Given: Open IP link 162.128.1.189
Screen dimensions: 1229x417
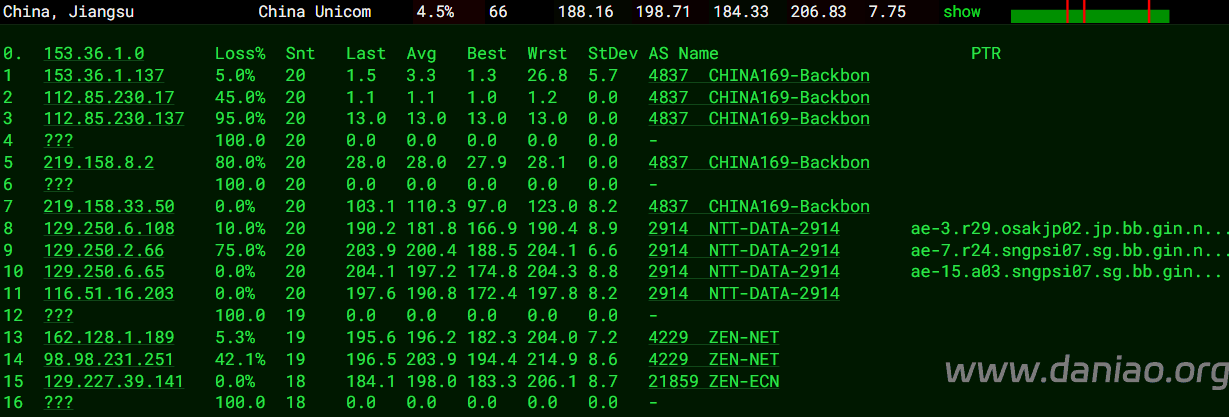Looking at the screenshot, I should point(109,337).
